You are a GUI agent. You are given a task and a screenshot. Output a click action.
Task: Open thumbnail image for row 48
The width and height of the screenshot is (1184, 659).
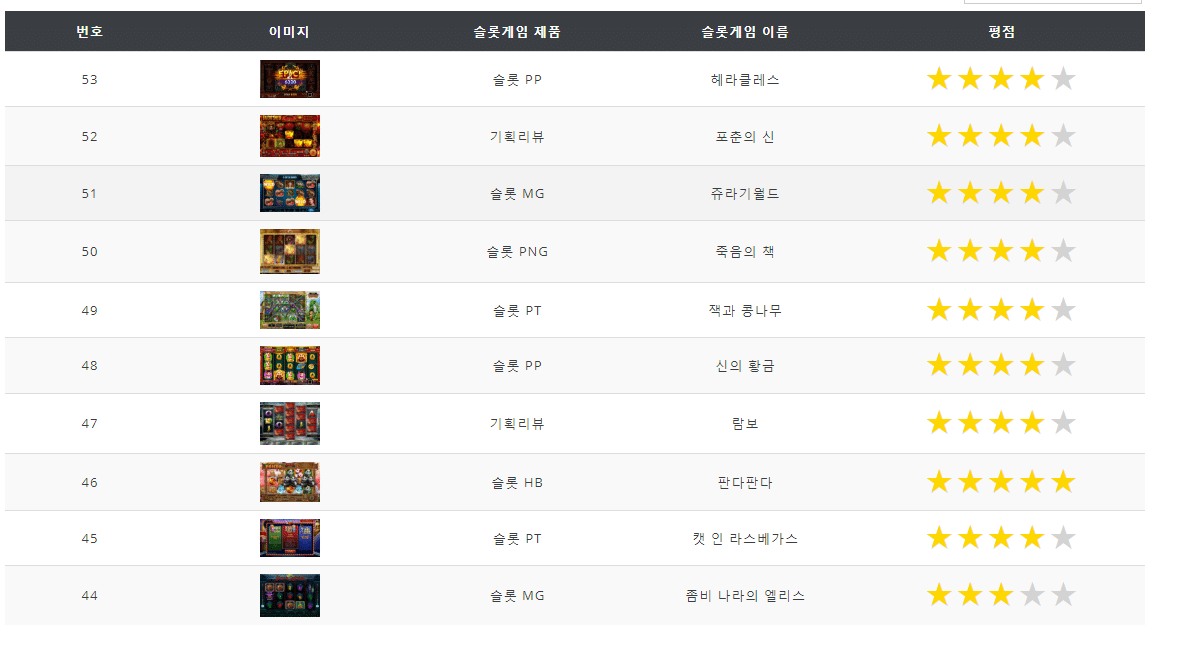[290, 365]
